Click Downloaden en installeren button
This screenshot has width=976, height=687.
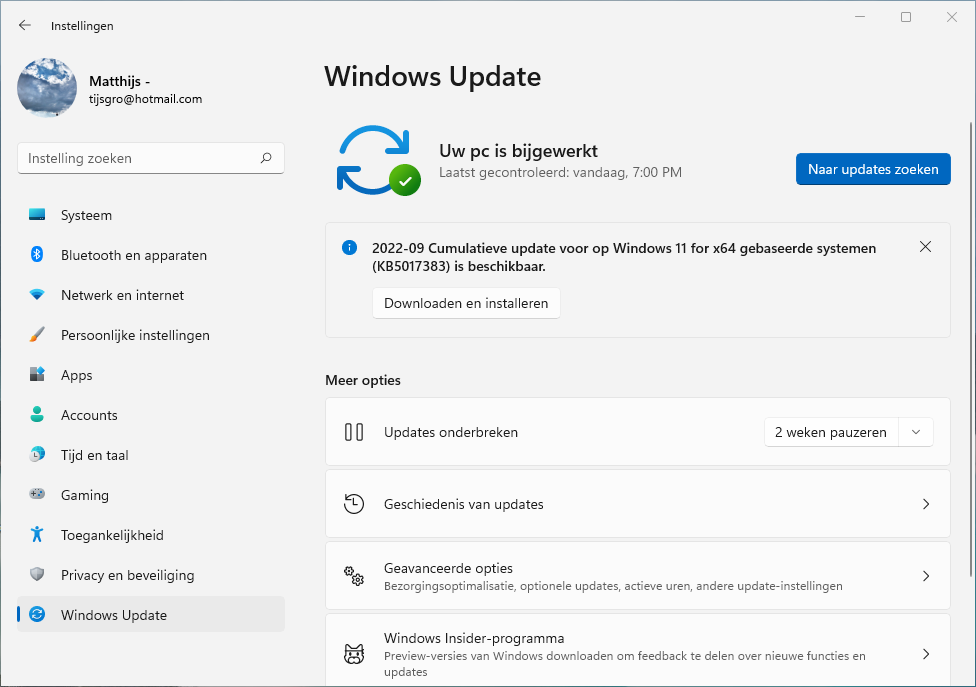click(x=466, y=303)
